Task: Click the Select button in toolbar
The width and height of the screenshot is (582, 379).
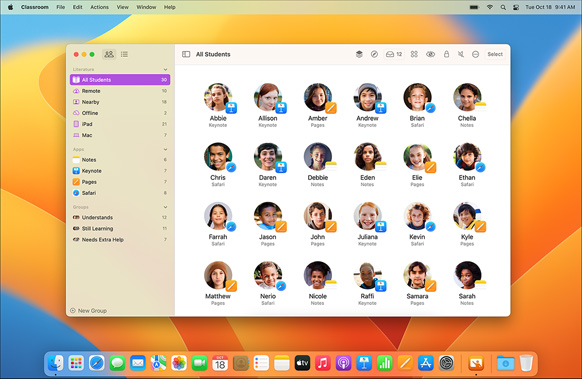Action: tap(495, 54)
